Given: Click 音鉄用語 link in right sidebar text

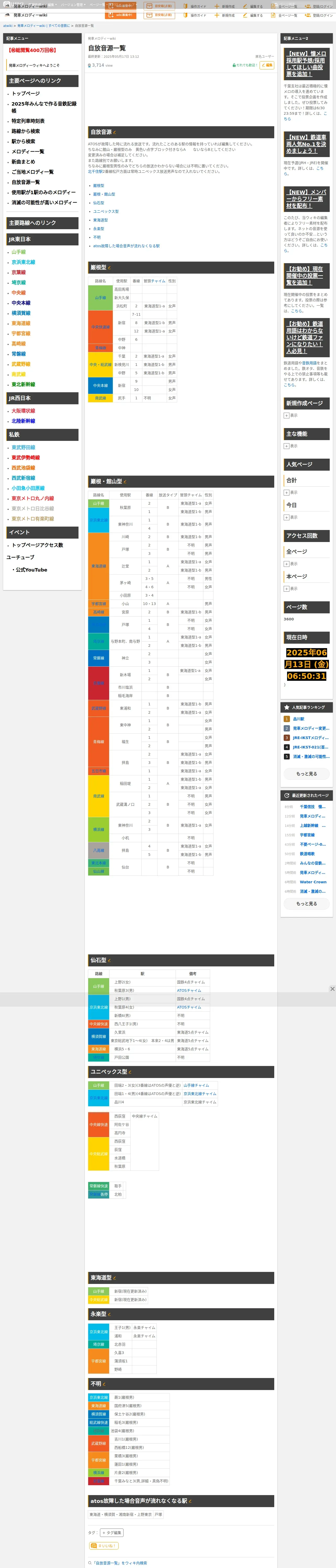Looking at the screenshot, I should tap(309, 364).
